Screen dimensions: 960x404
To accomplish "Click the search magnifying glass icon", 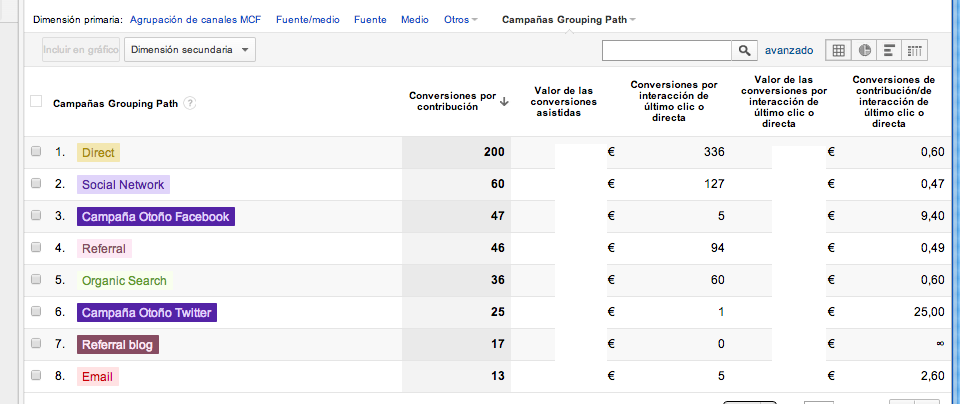I will tap(744, 50).
